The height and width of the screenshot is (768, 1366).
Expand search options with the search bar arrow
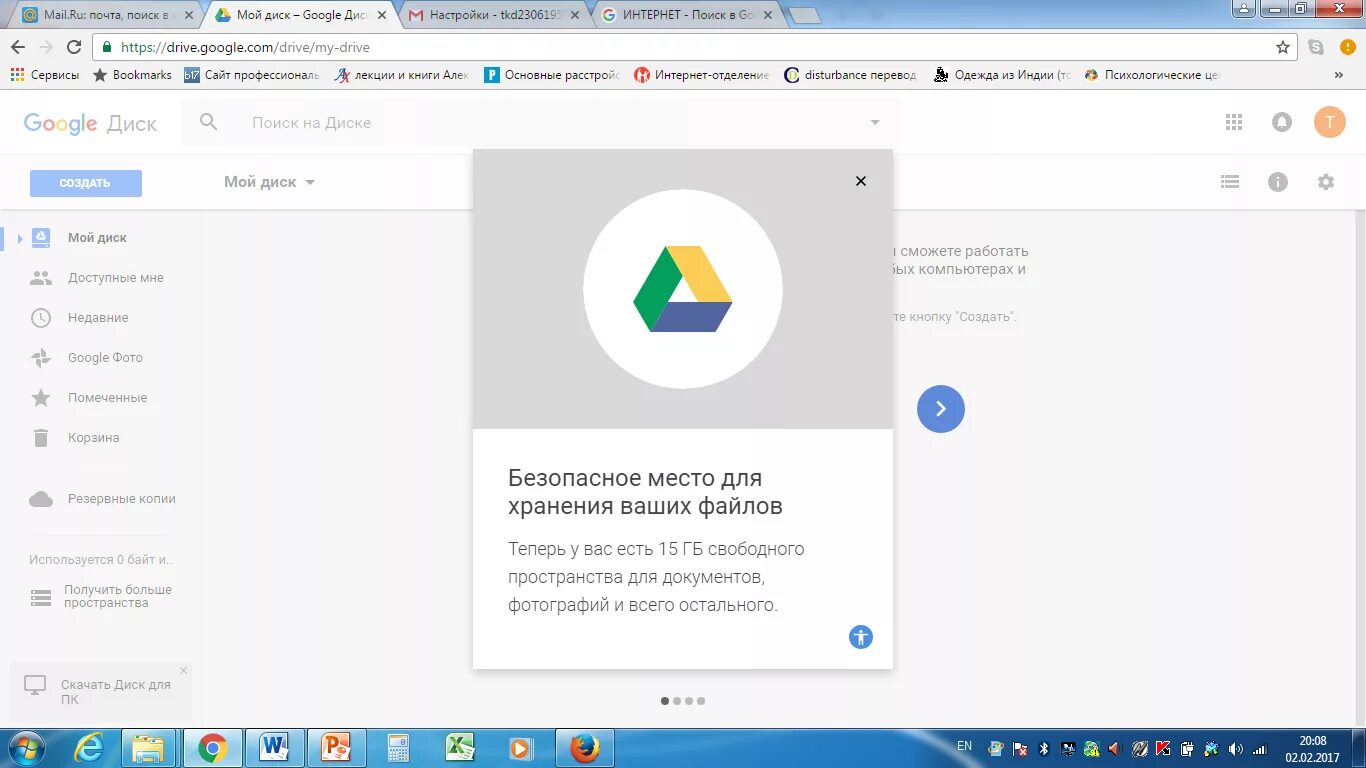[874, 122]
